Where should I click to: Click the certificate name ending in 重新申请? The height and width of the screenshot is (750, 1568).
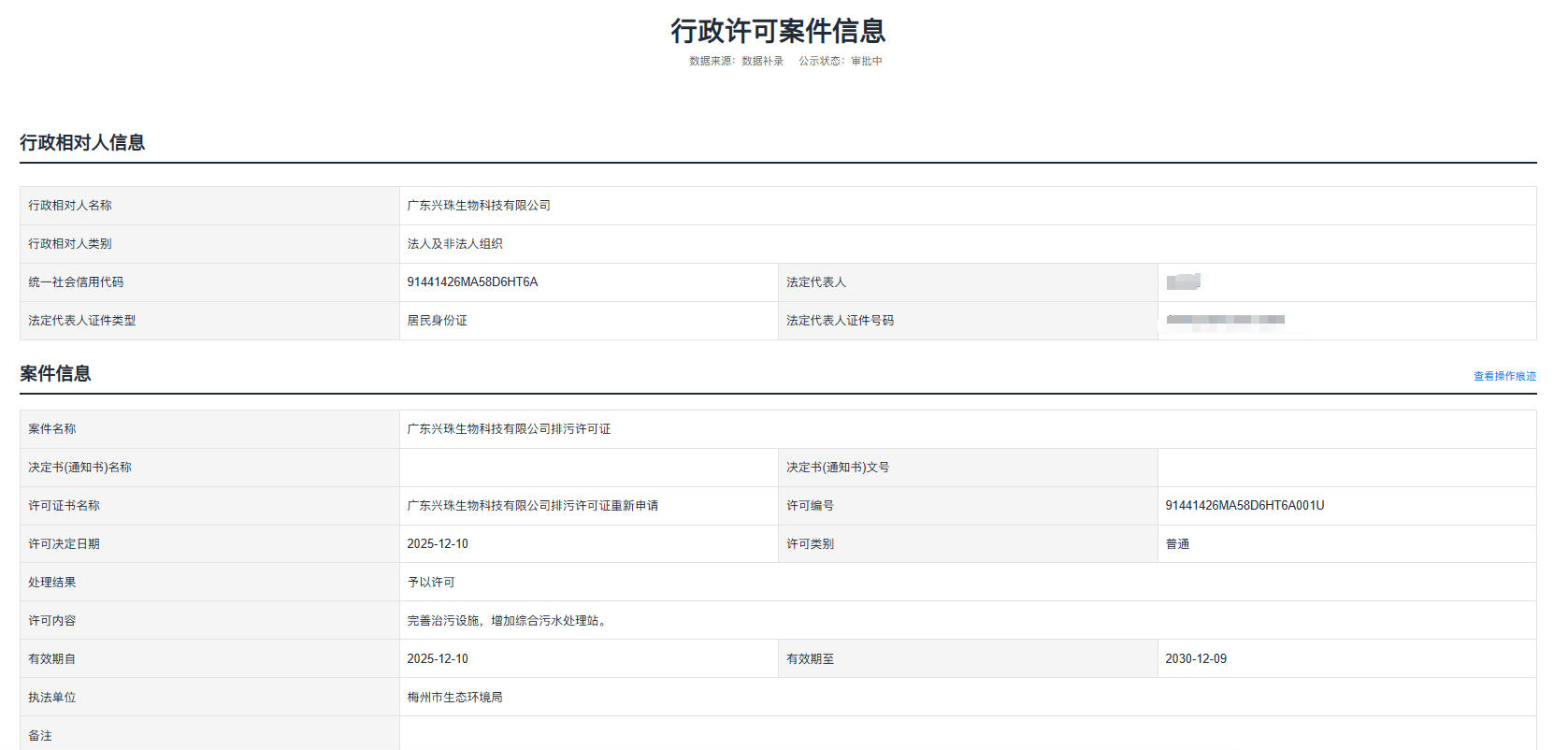click(x=532, y=506)
